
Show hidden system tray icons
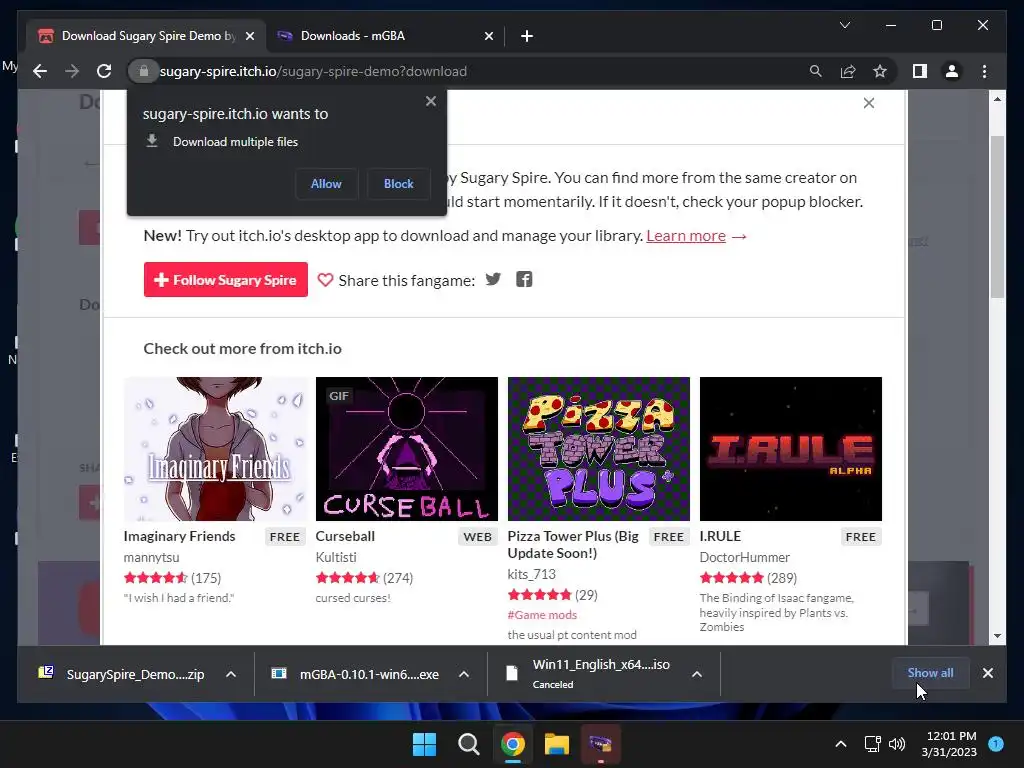pyautogui.click(x=841, y=744)
